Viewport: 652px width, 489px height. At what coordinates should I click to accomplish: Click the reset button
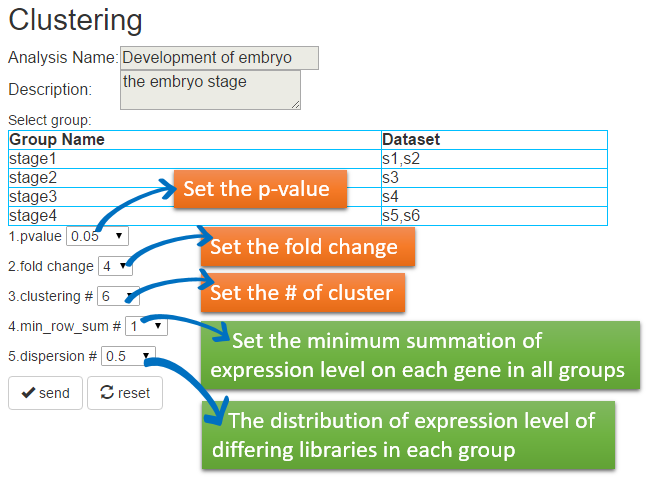(x=125, y=393)
